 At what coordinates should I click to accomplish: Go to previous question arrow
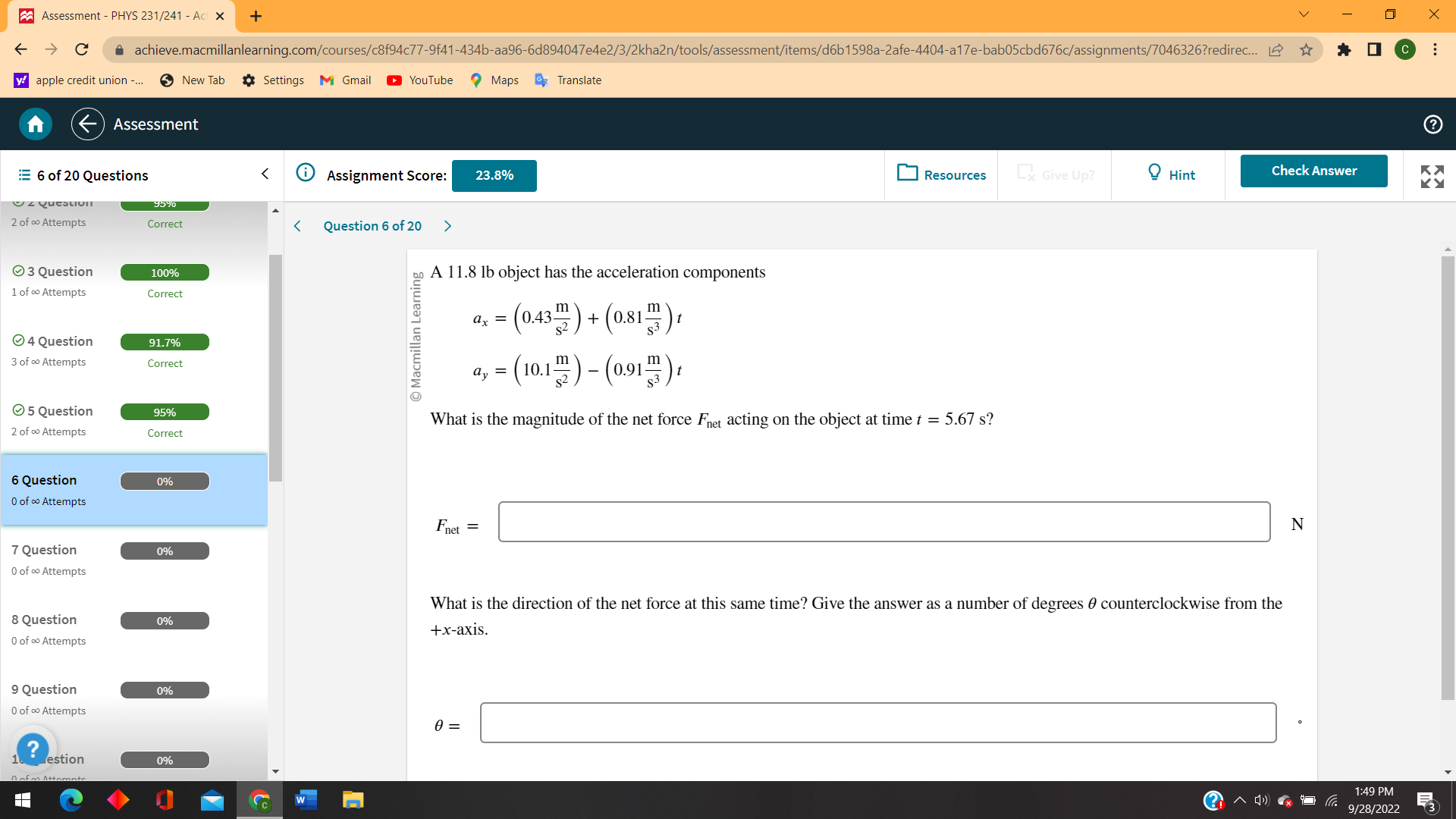(x=297, y=226)
